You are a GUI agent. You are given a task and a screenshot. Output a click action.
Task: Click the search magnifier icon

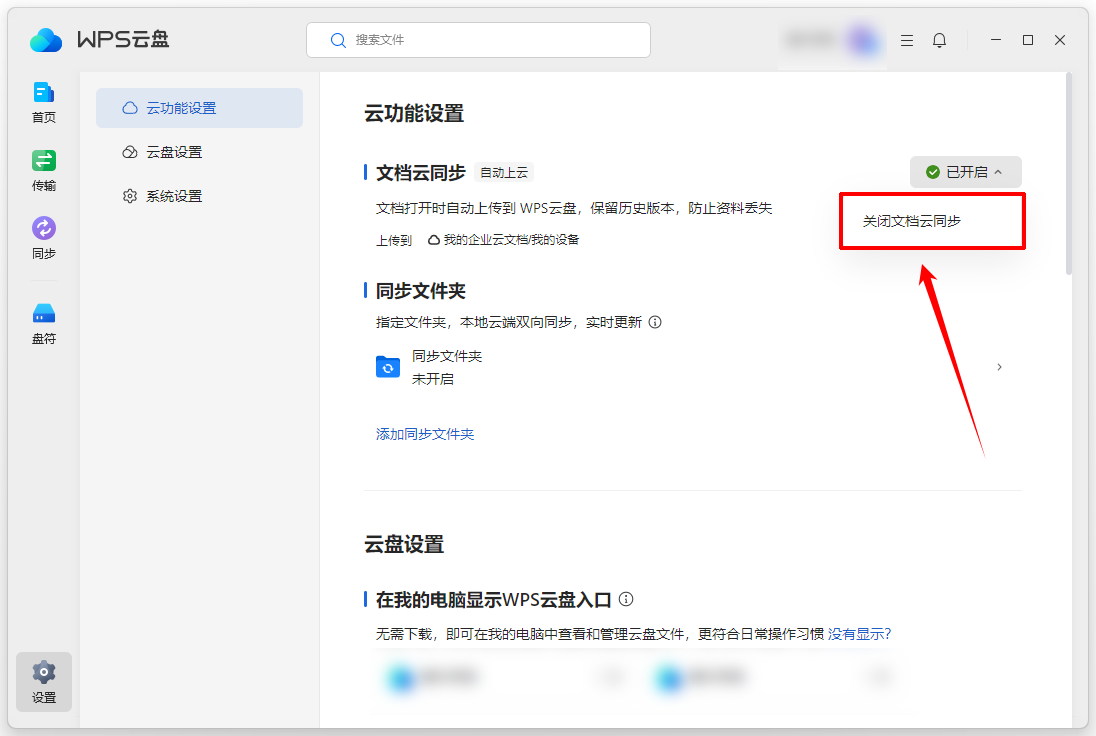(338, 41)
